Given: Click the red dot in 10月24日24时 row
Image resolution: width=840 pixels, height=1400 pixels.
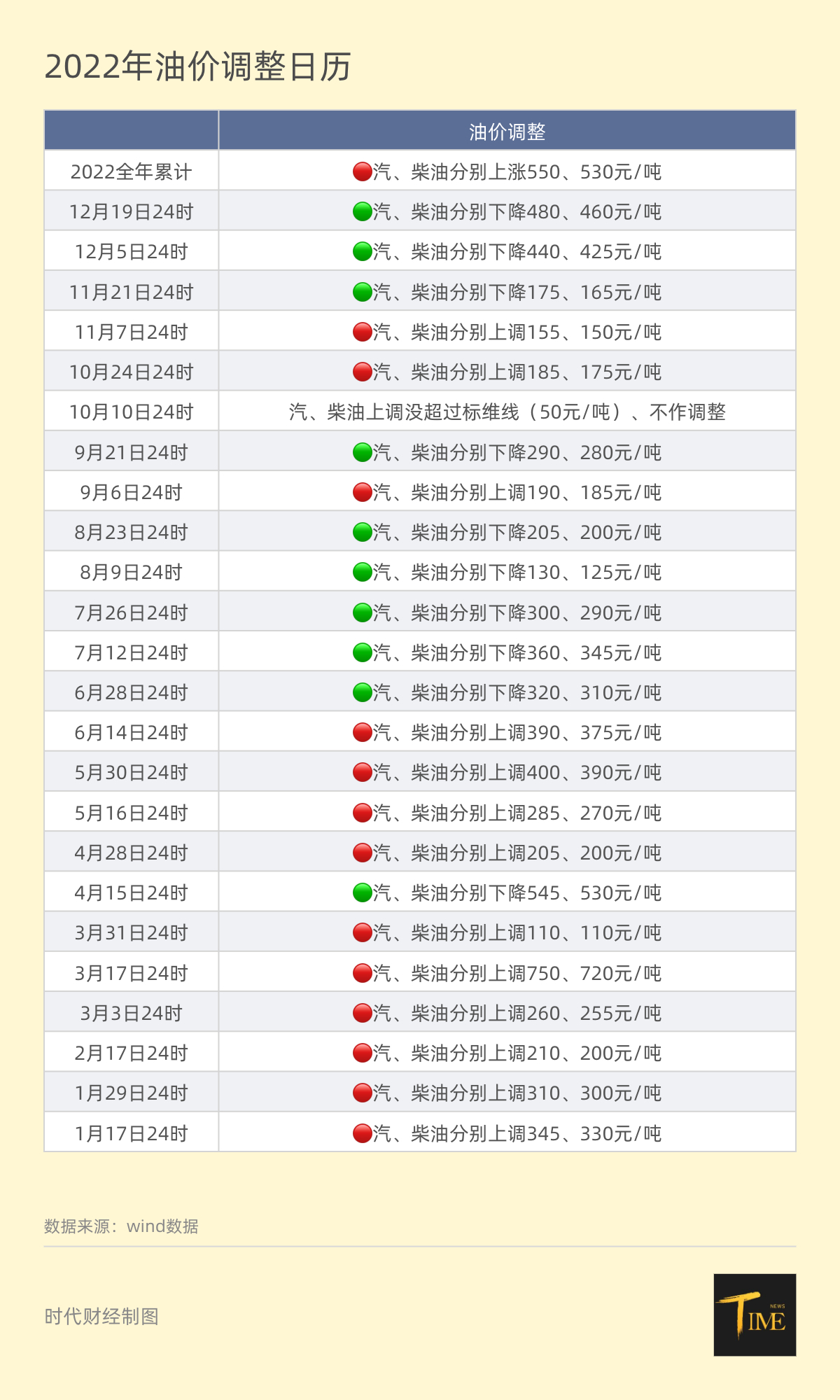Looking at the screenshot, I should pyautogui.click(x=363, y=372).
